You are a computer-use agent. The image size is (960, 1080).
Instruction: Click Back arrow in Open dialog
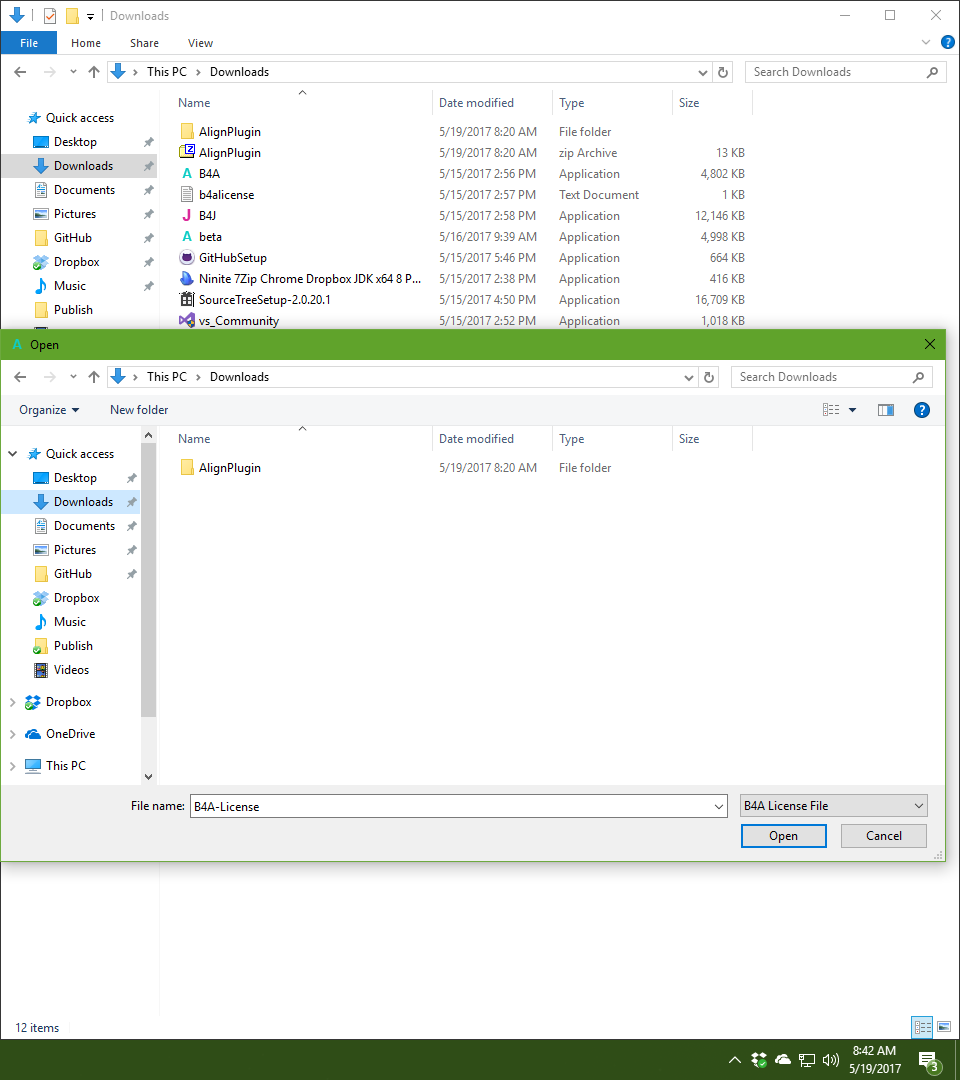coord(20,377)
